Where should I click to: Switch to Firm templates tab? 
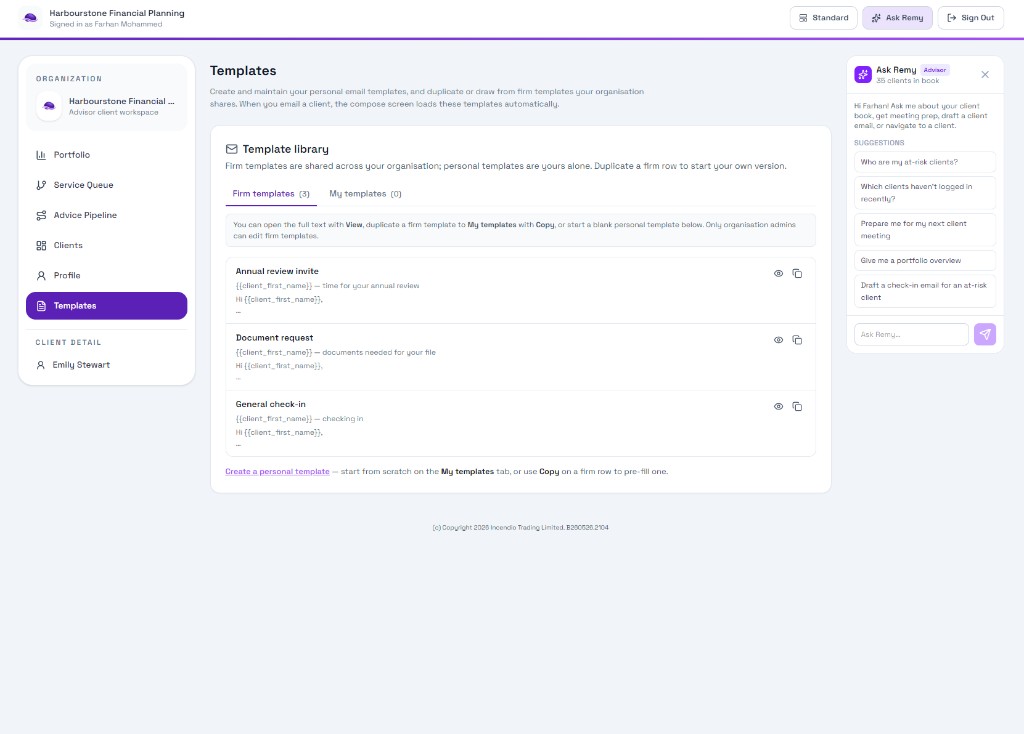coord(271,194)
